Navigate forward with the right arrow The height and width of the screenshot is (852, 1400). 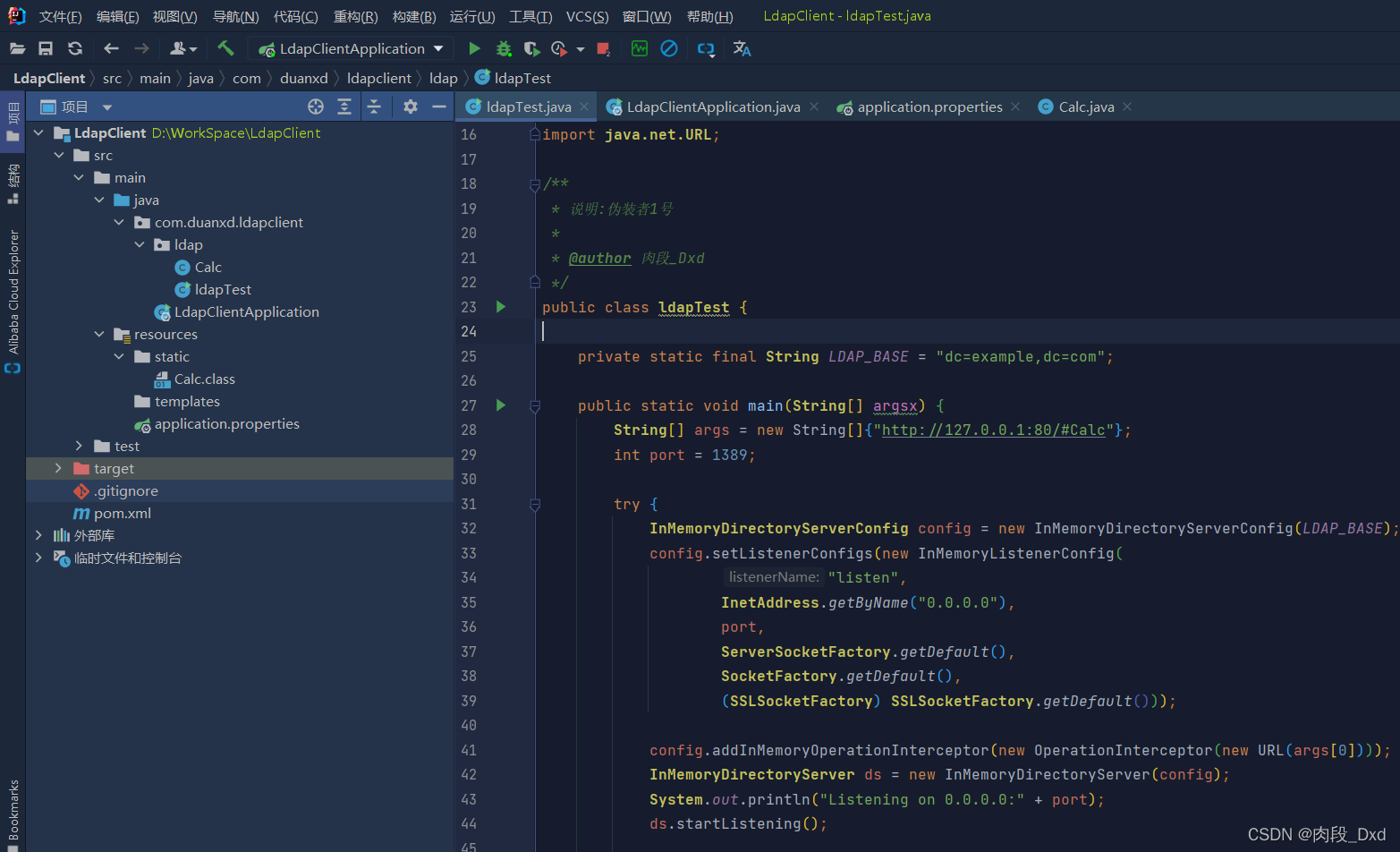141,48
